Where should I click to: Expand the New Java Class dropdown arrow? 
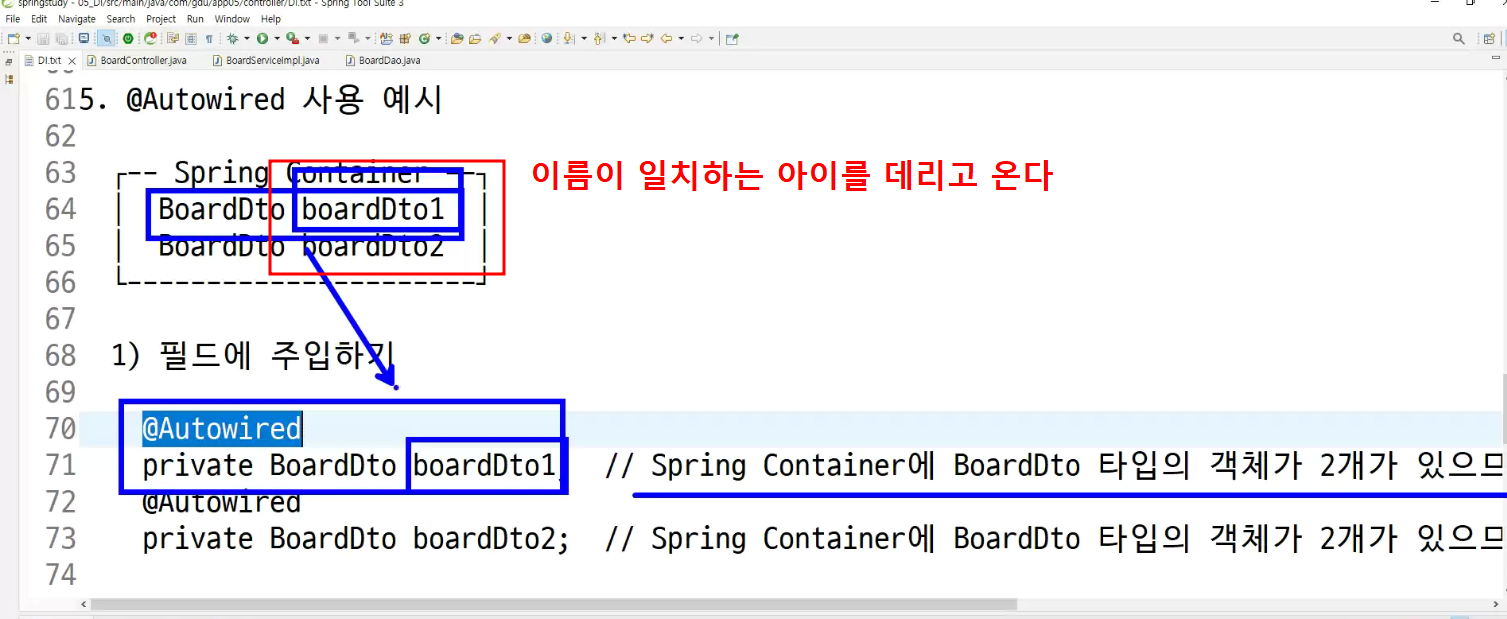pos(438,39)
